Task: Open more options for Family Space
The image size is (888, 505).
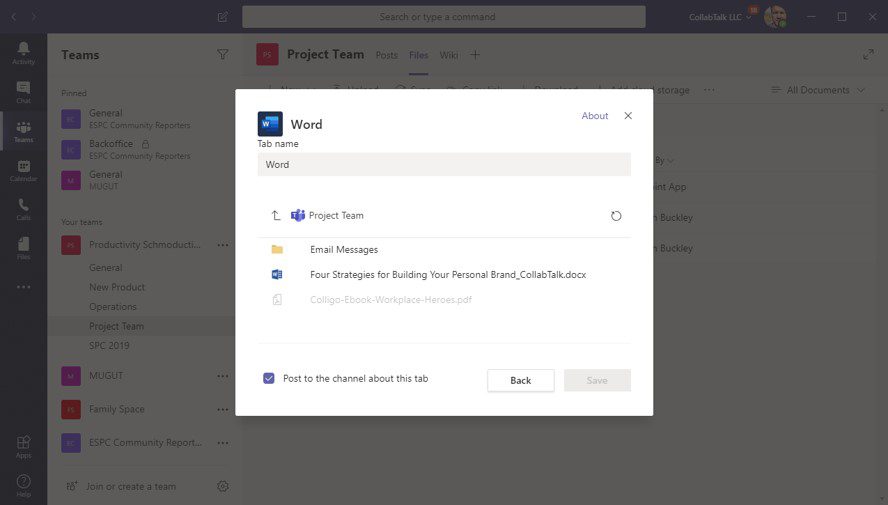Action: (x=223, y=409)
